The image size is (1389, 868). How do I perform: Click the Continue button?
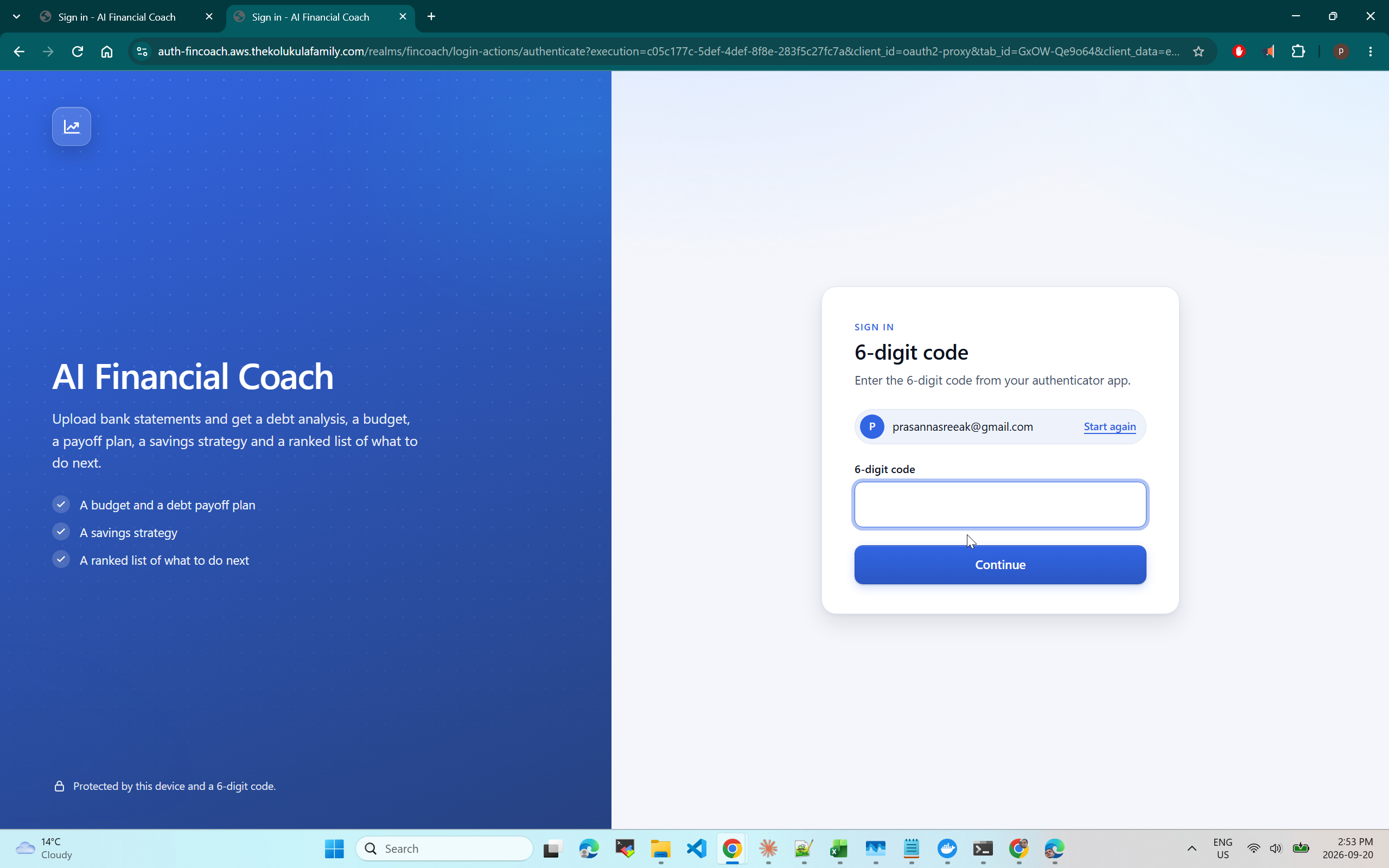coord(1000,564)
